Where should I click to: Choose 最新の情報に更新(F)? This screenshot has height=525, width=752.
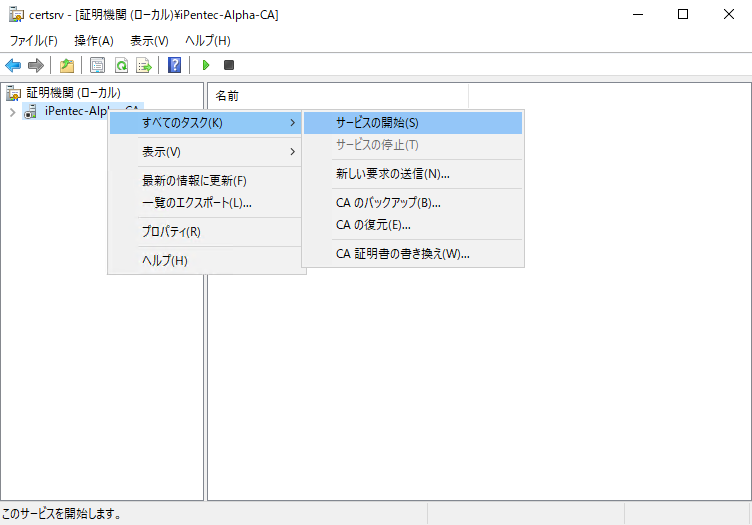(206, 181)
